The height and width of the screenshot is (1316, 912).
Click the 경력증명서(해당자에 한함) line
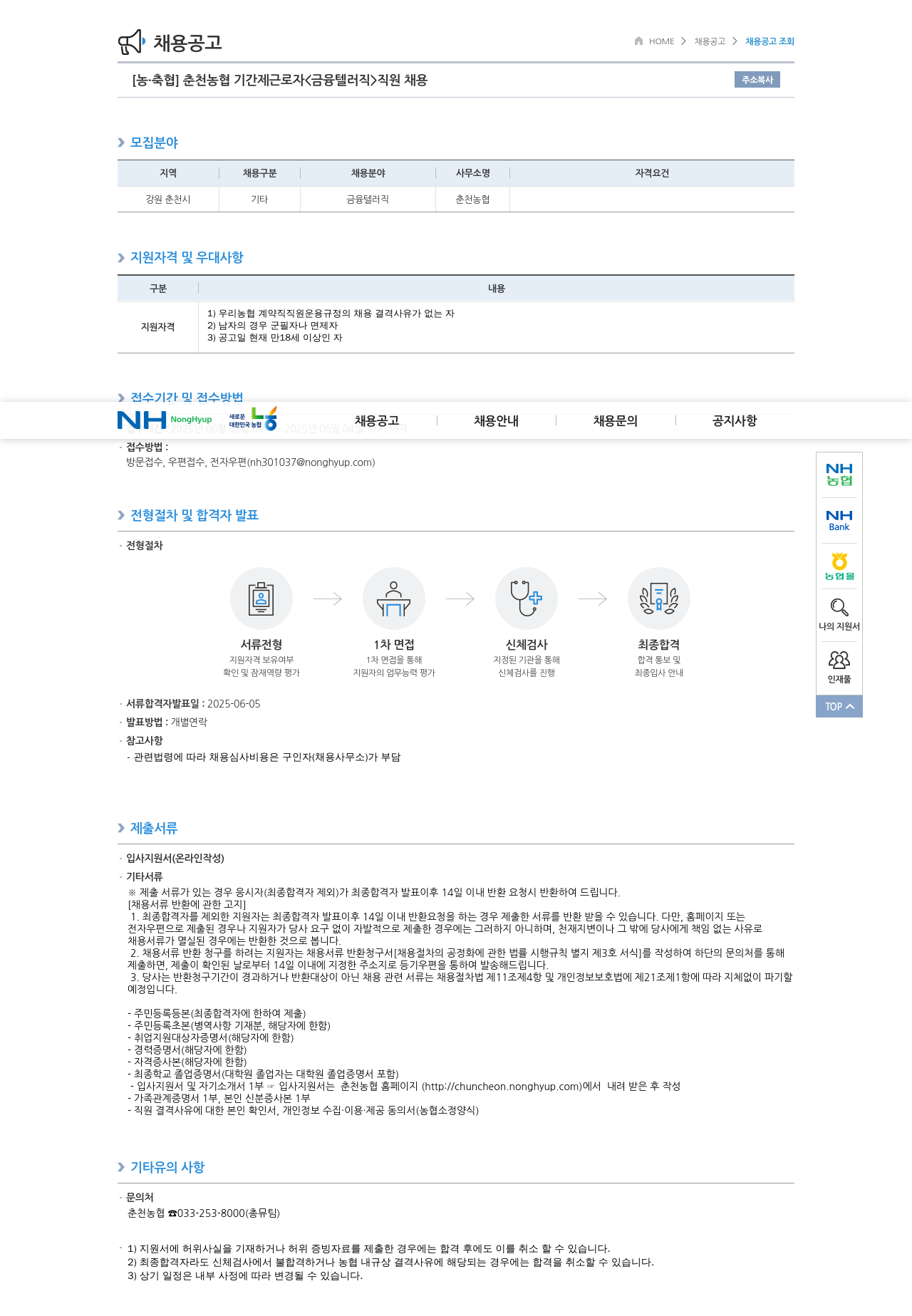point(187,1050)
